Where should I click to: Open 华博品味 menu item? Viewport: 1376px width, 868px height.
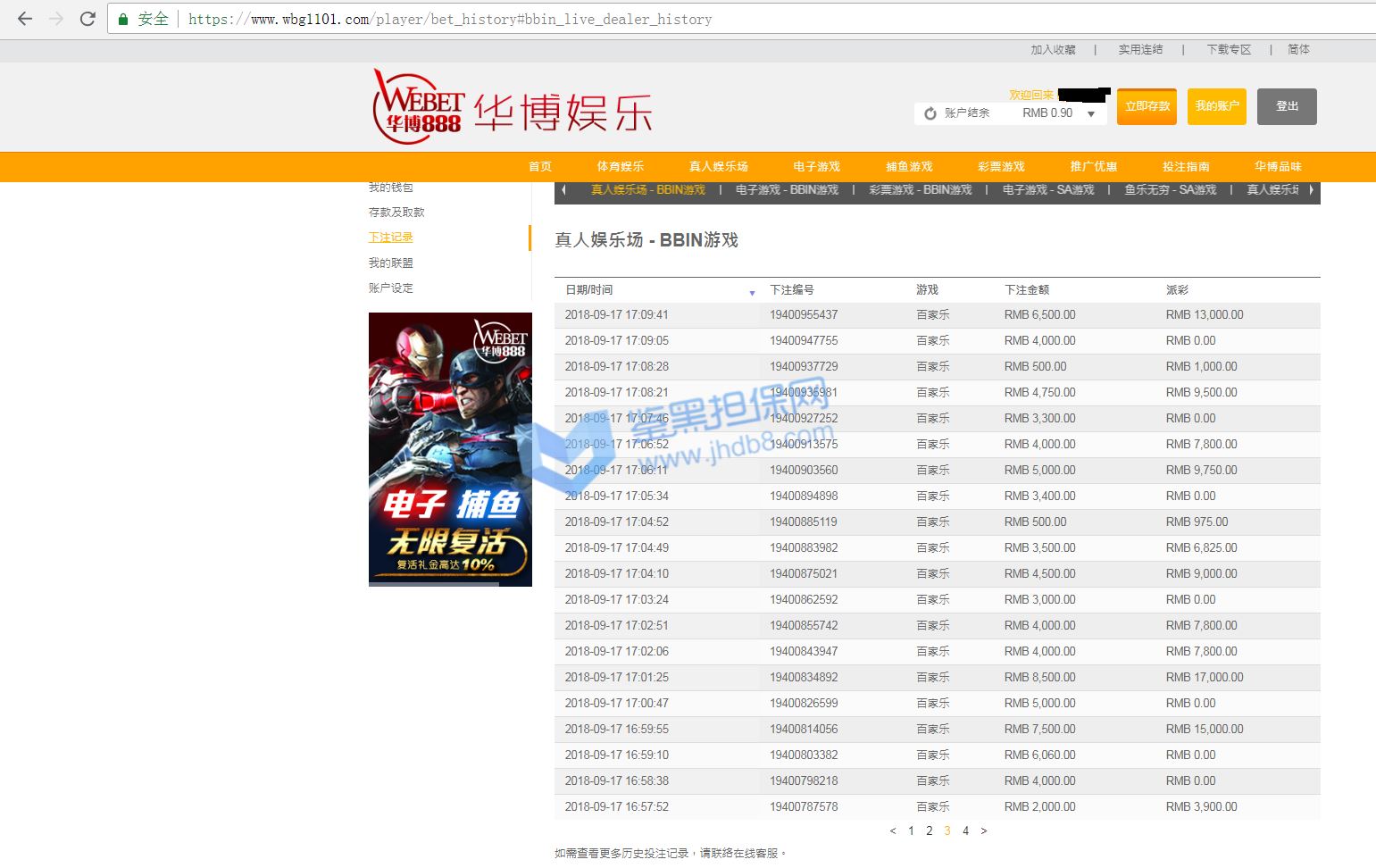1278,167
